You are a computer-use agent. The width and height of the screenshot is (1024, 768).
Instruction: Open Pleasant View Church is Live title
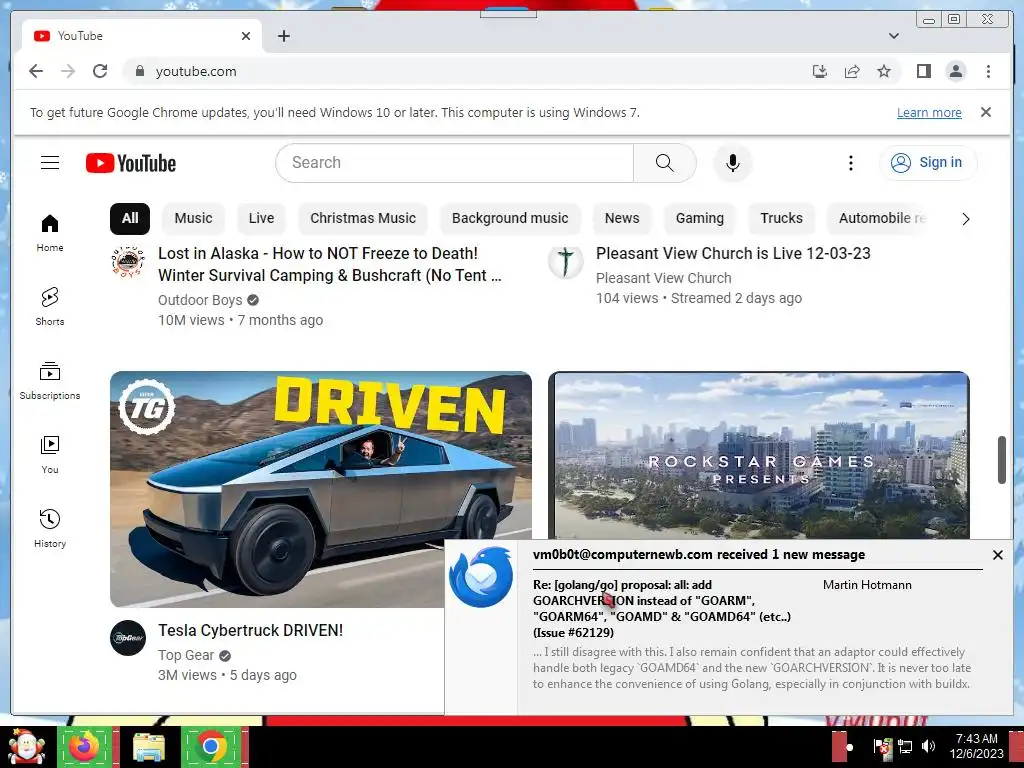pos(733,253)
